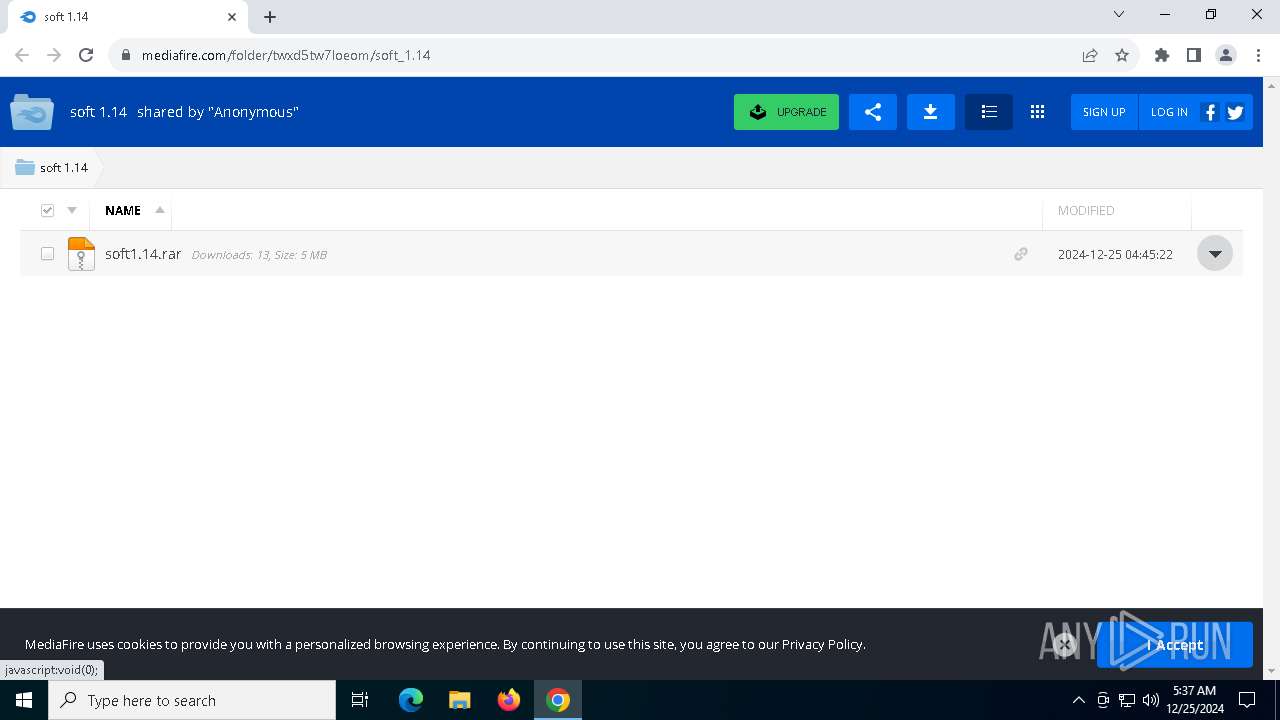Click the MediaFire folder logo icon

point(32,112)
